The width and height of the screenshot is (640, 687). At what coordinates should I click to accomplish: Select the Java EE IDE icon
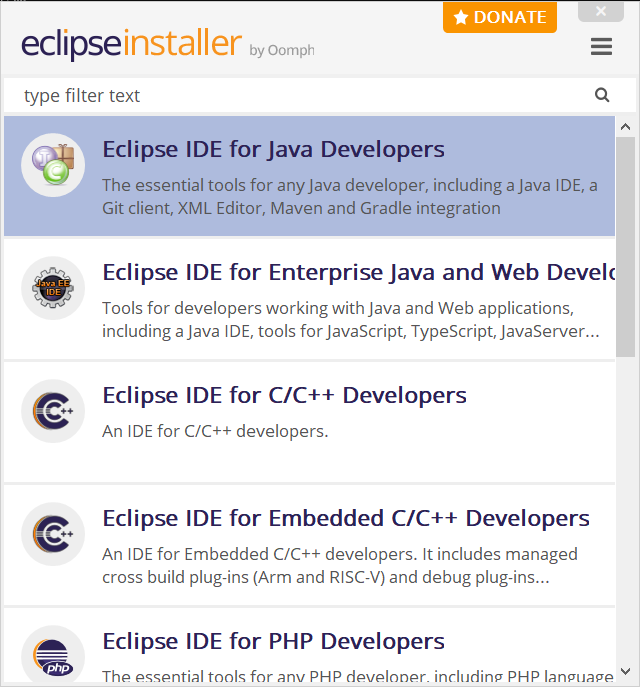pos(53,288)
